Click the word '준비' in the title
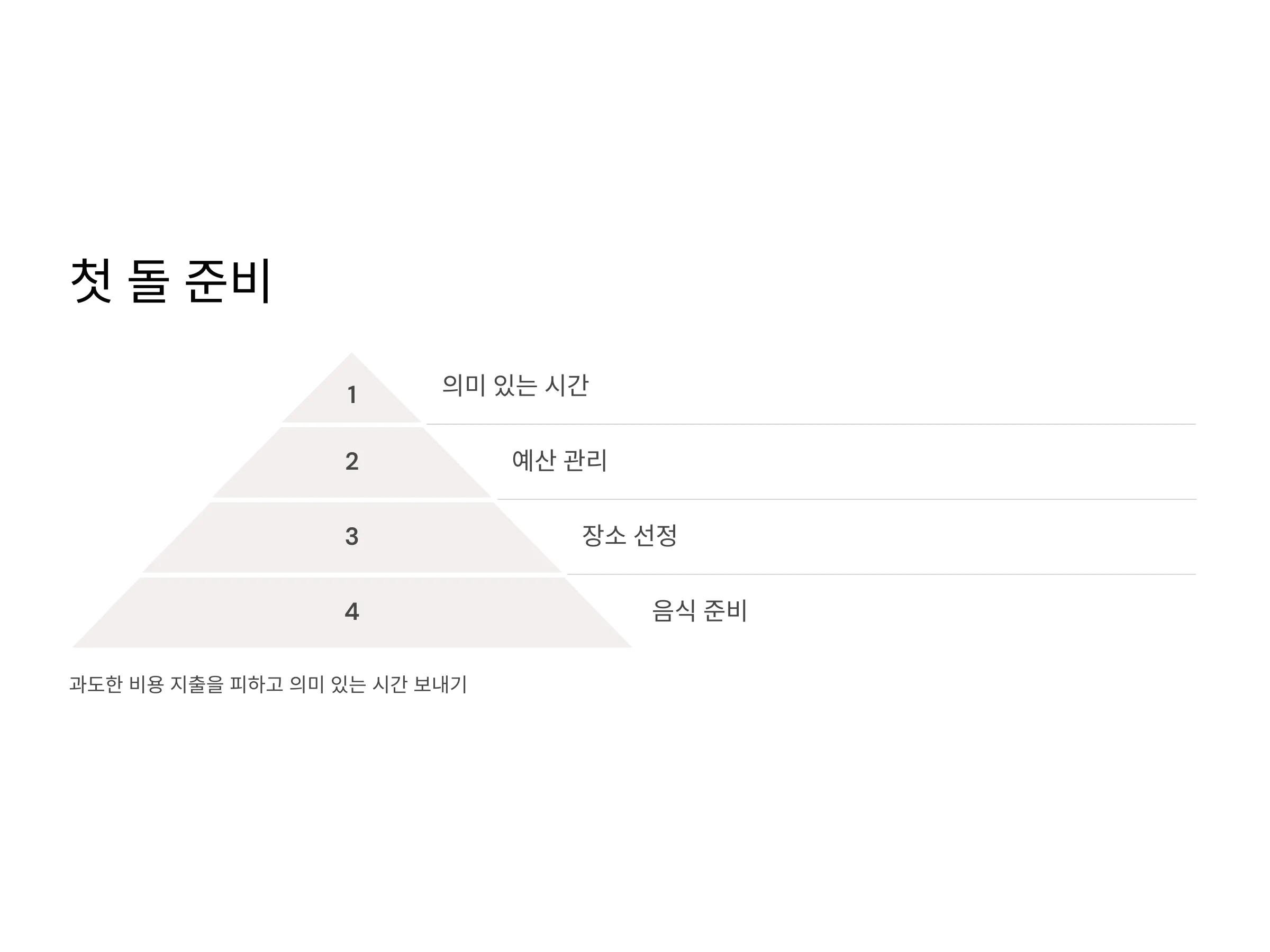Viewport: 1270px width, 952px height. pyautogui.click(x=228, y=281)
